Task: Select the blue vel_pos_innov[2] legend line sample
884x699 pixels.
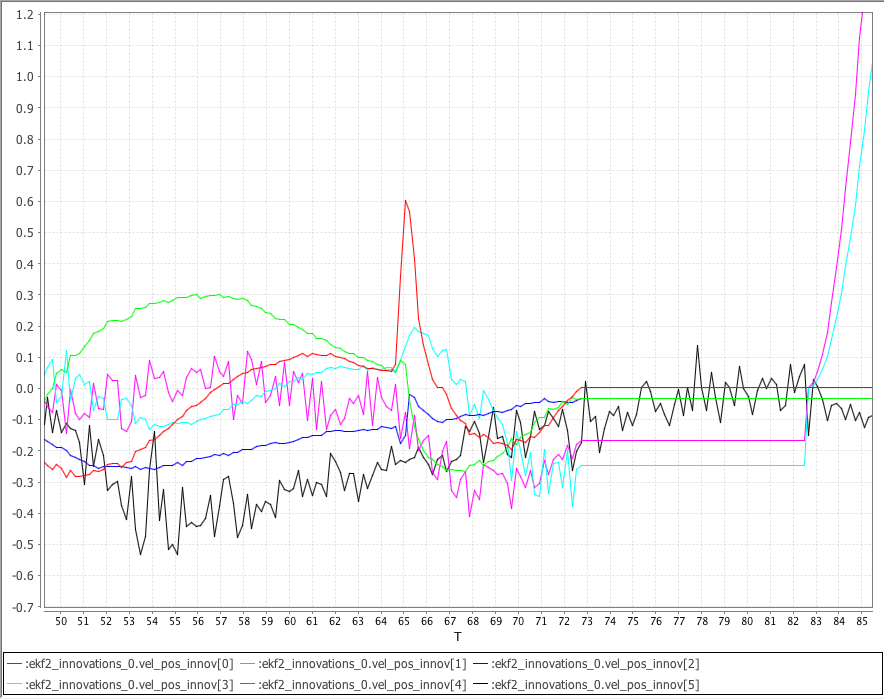Action: click(482, 661)
